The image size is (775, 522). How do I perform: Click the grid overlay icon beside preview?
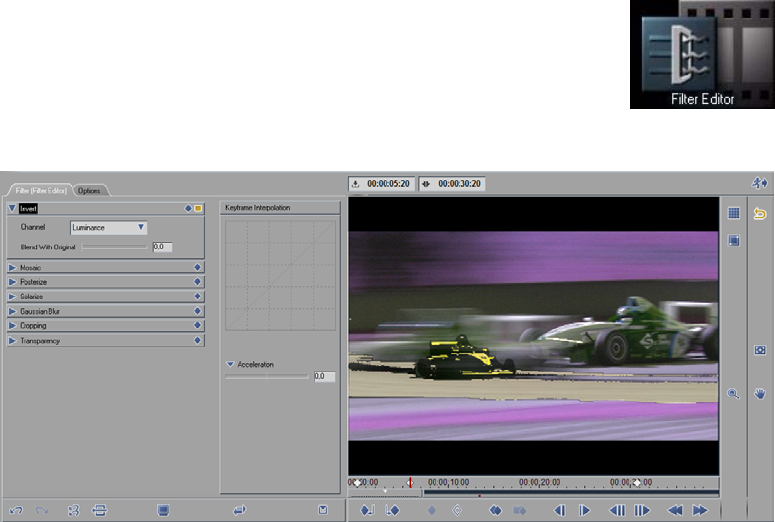pos(733,213)
